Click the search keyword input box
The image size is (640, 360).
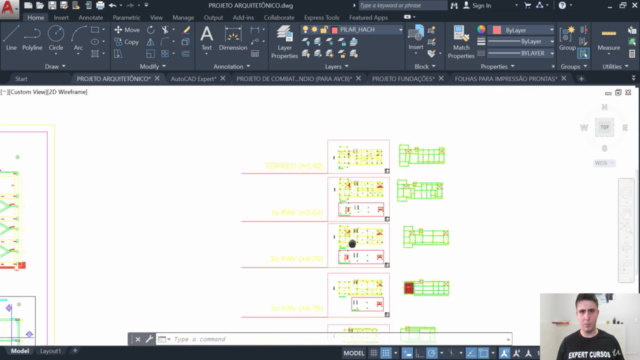402,5
